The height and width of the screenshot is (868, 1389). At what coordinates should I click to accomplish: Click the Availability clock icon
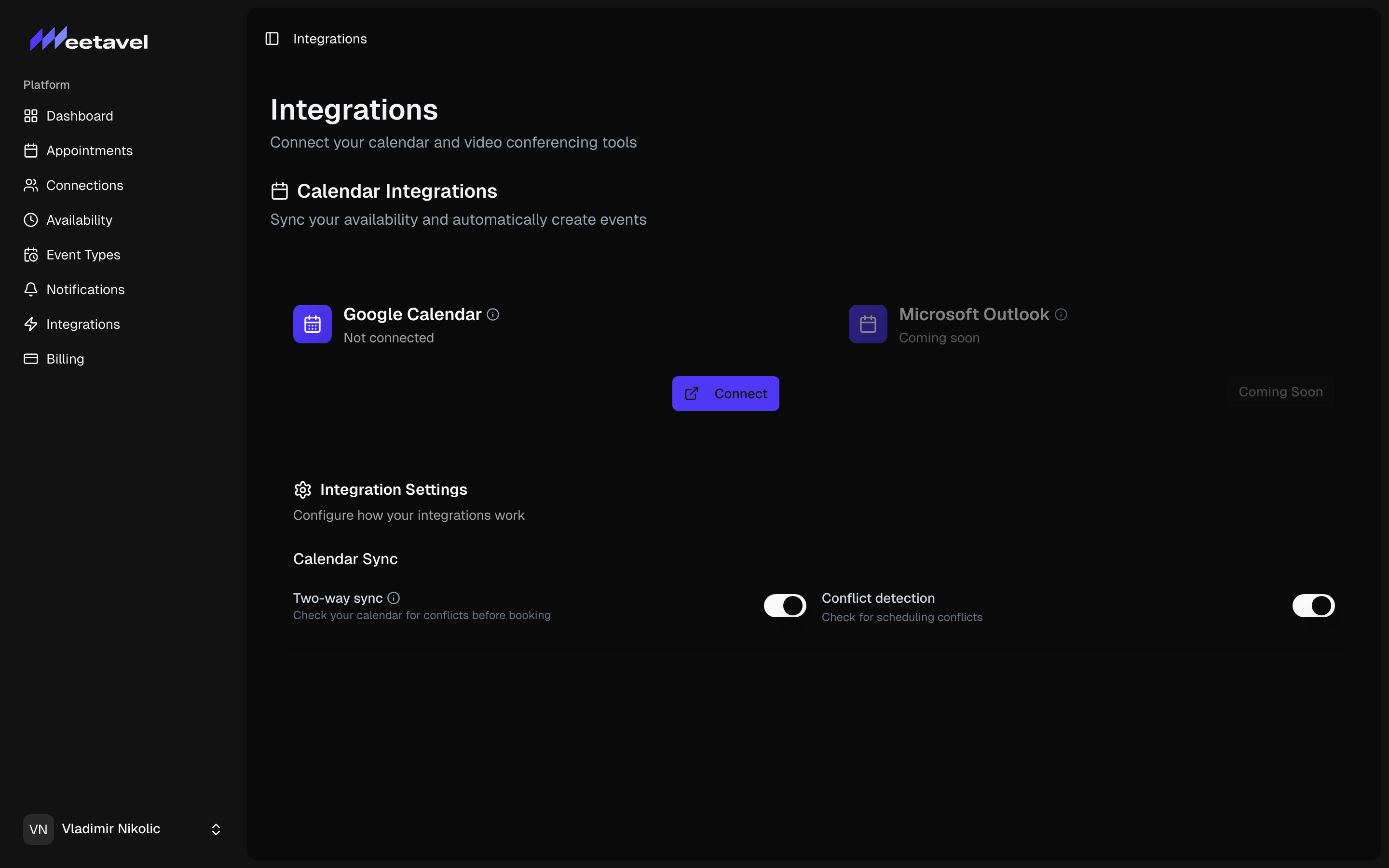tap(31, 220)
